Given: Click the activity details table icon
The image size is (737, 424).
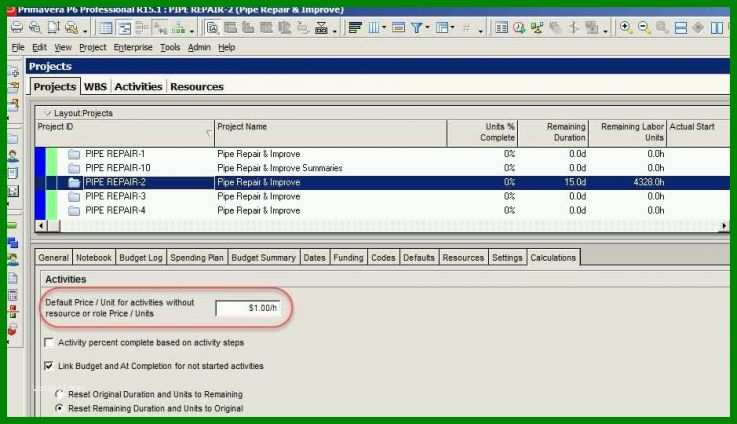Looking at the screenshot, I should point(502,28).
